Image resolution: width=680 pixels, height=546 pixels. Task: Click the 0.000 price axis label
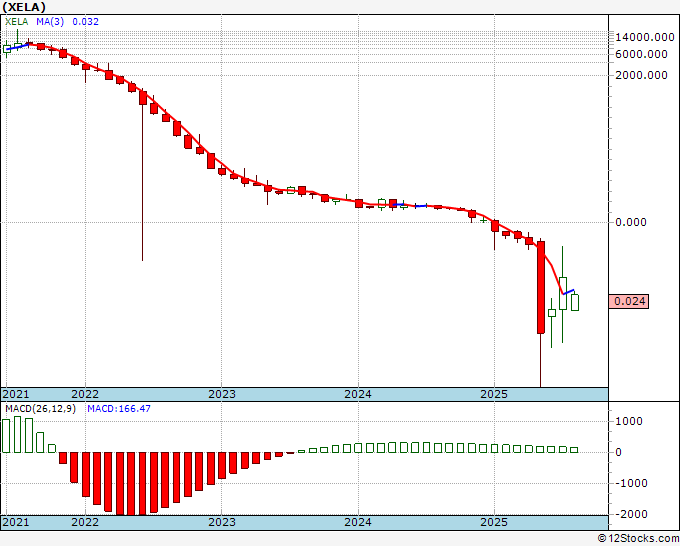click(631, 222)
